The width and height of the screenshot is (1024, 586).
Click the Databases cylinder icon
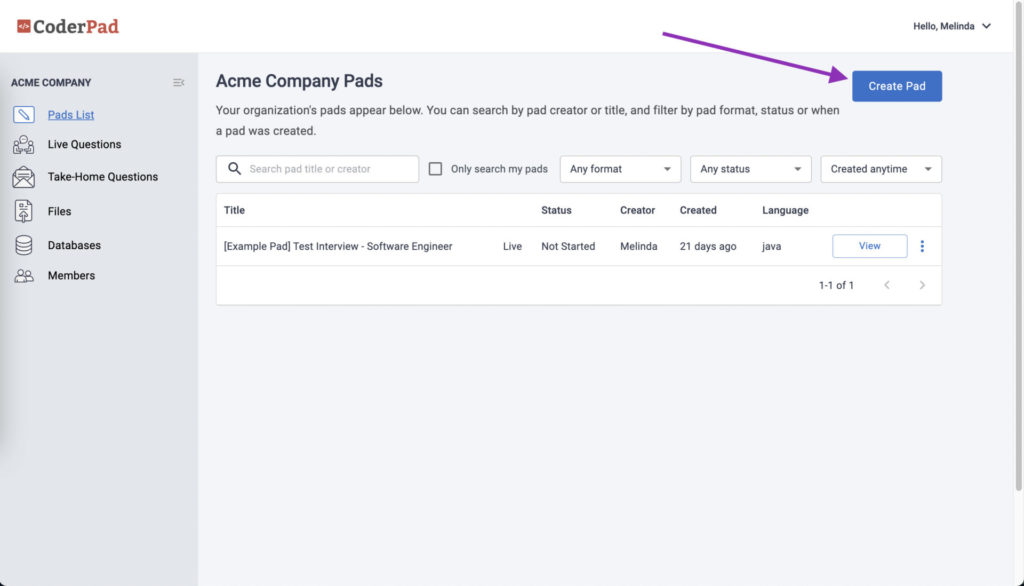point(24,245)
